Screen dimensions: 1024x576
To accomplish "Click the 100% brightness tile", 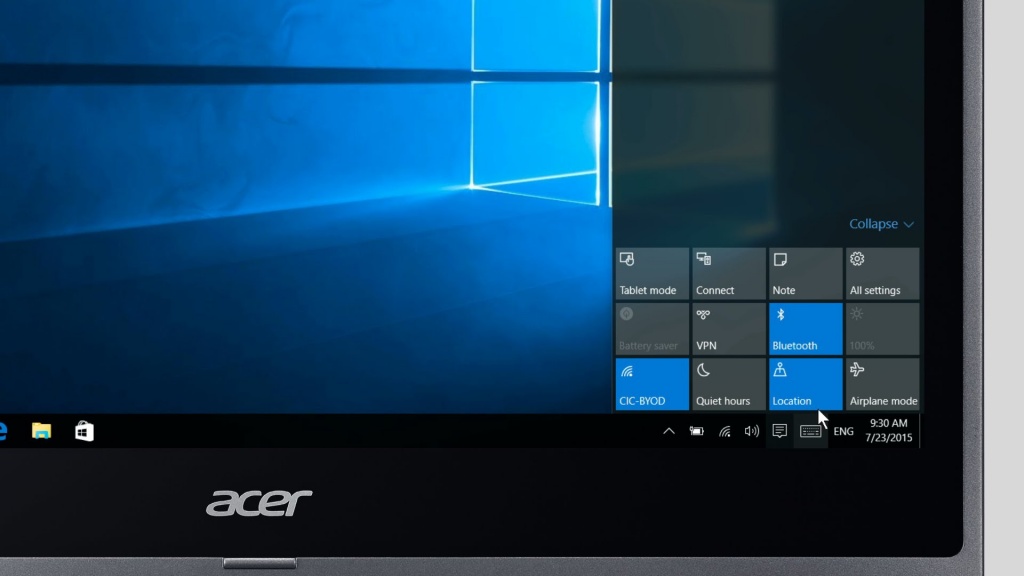I will tap(882, 329).
